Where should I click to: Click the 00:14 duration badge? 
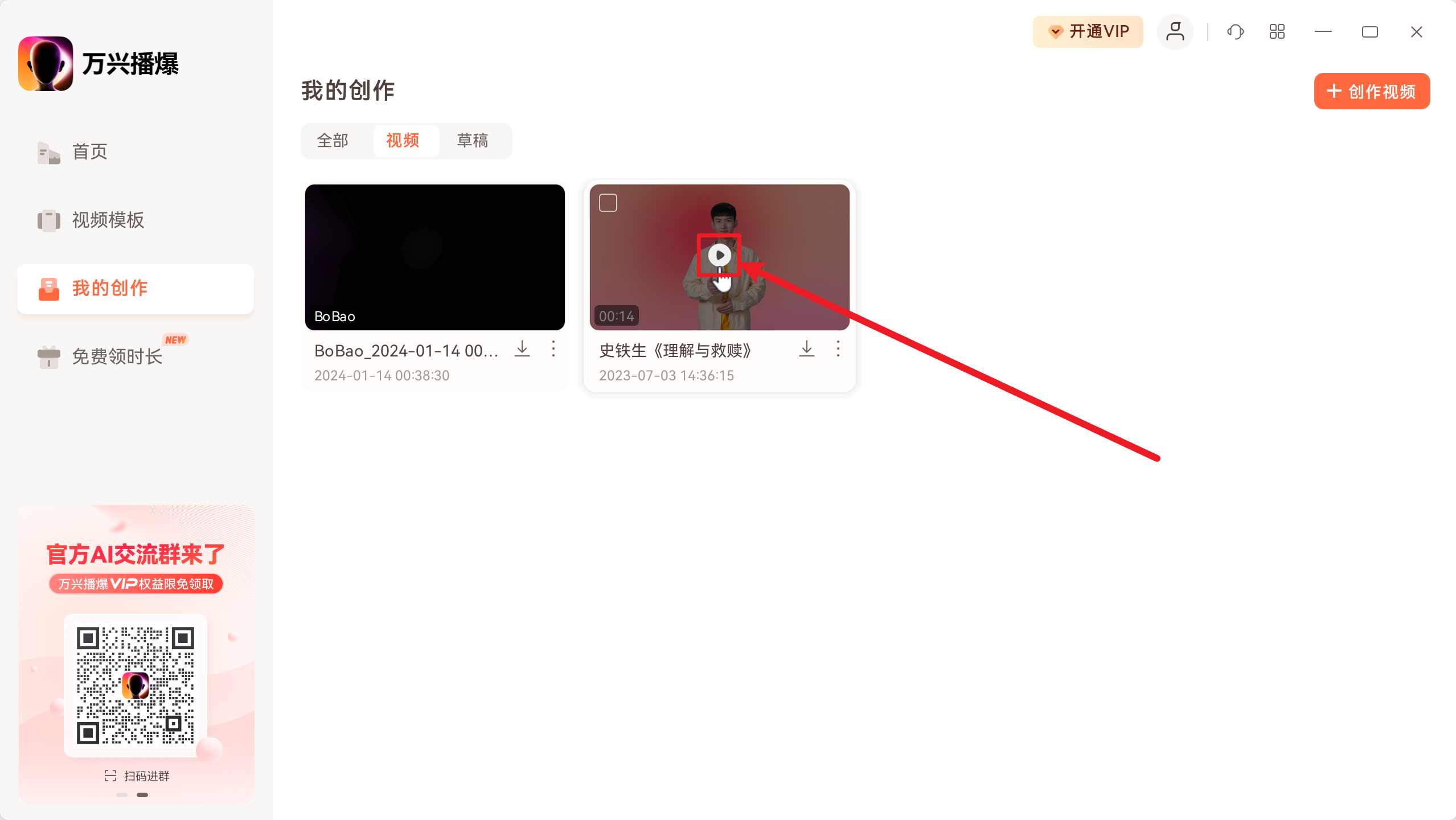pos(617,316)
